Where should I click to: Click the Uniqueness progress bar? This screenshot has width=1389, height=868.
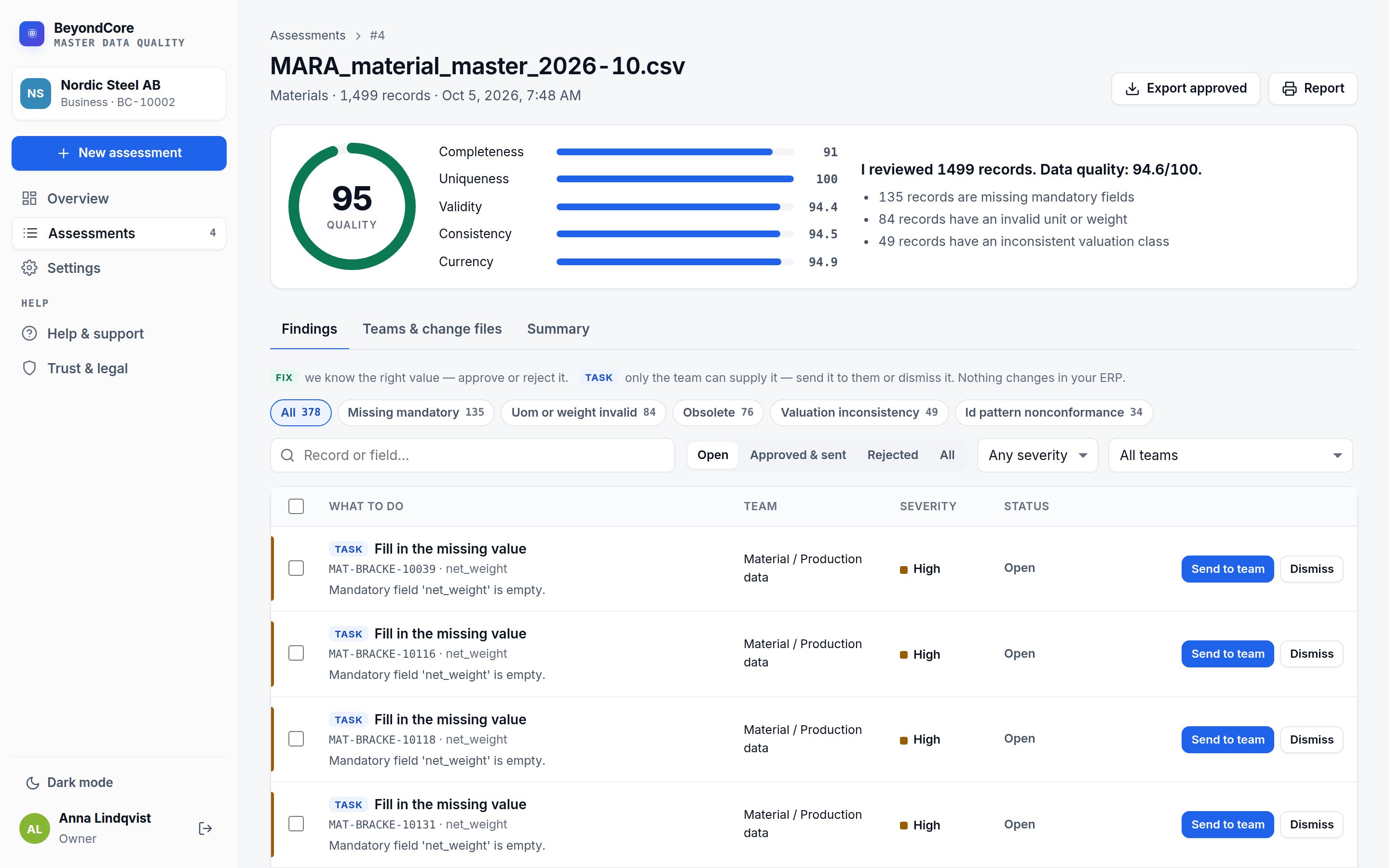tap(675, 179)
